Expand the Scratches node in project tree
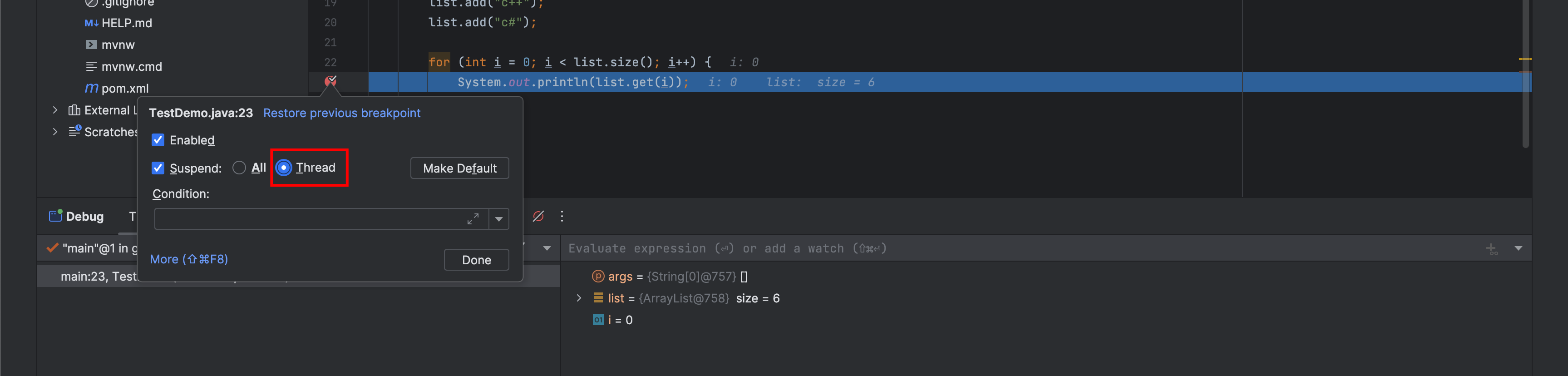Image resolution: width=1568 pixels, height=376 pixels. [x=55, y=132]
